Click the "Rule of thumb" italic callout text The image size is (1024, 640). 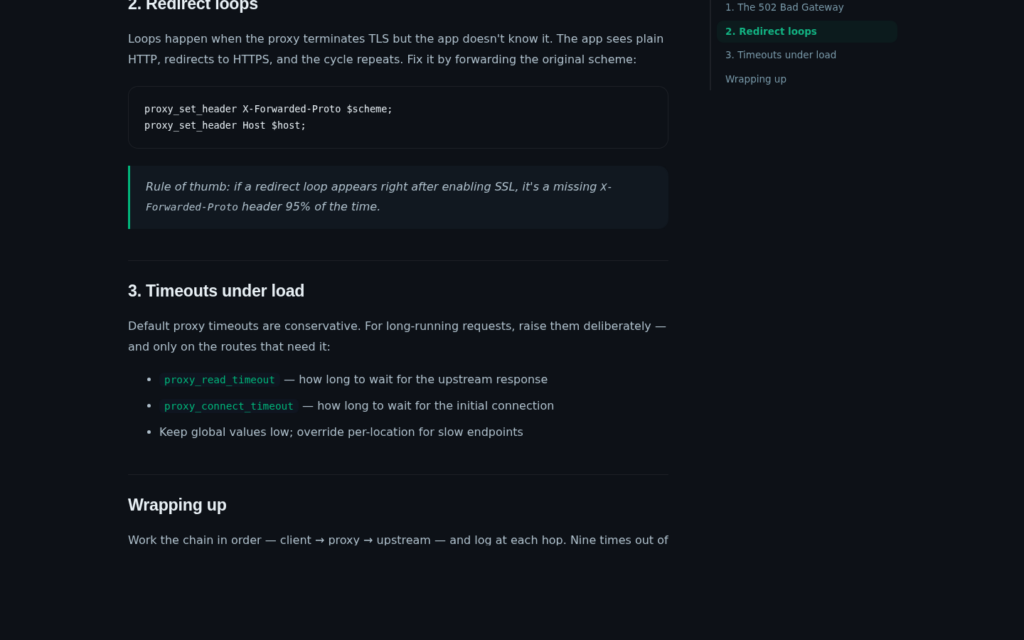[378, 197]
